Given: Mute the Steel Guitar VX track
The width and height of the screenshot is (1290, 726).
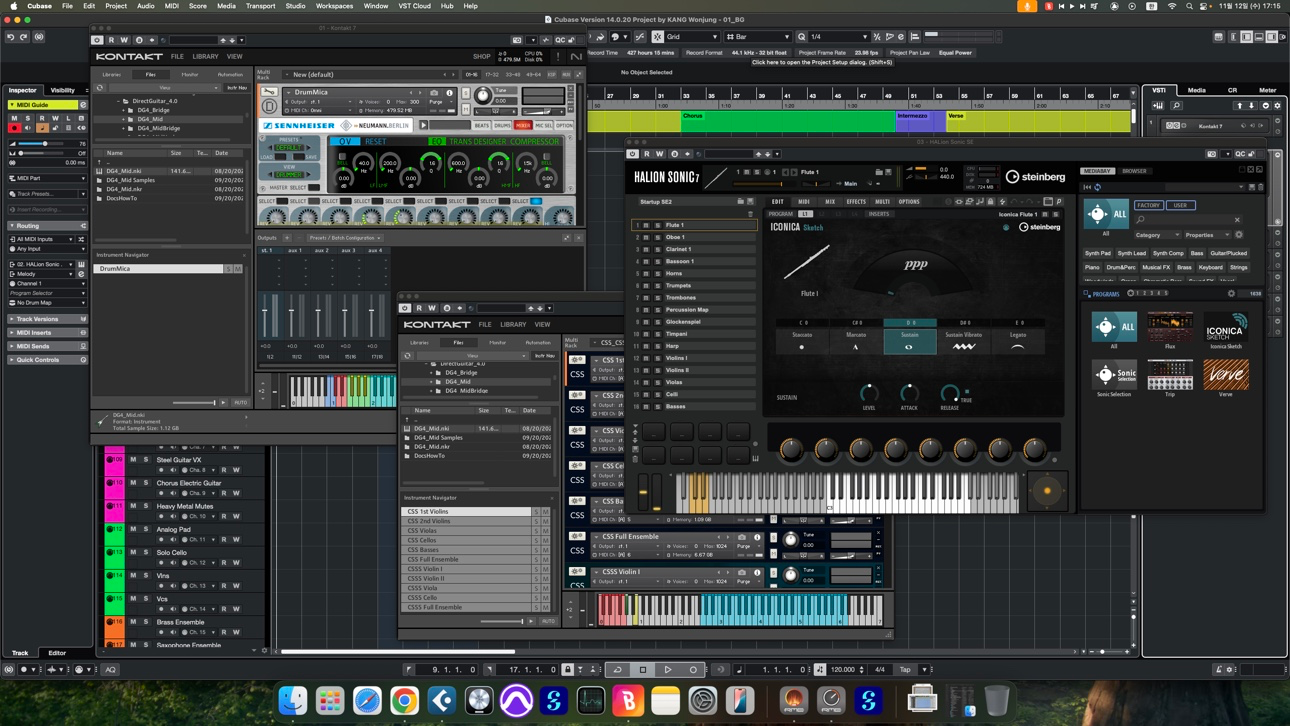Looking at the screenshot, I should click(133, 460).
